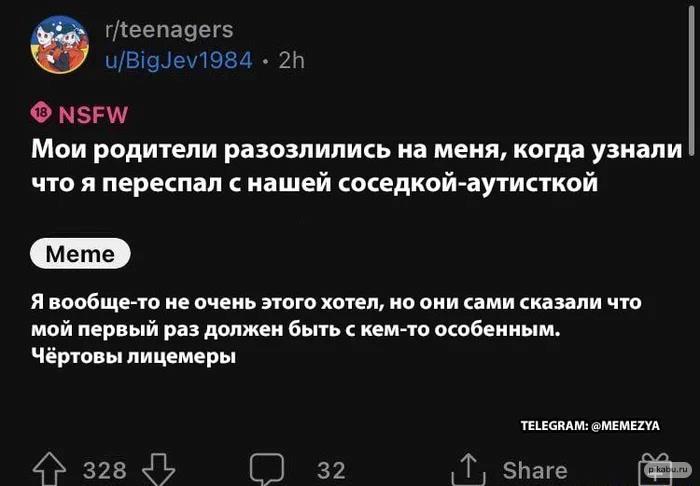This screenshot has width=700, height=486.
Task: Click the 32 comments count
Action: [331, 470]
